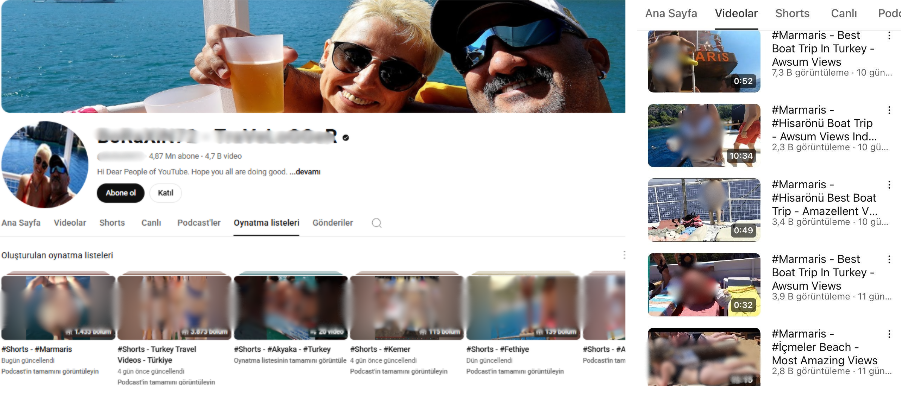Image resolution: width=909 pixels, height=395 pixels.
Task: Open the Gönderiler tab
Action: (333, 223)
